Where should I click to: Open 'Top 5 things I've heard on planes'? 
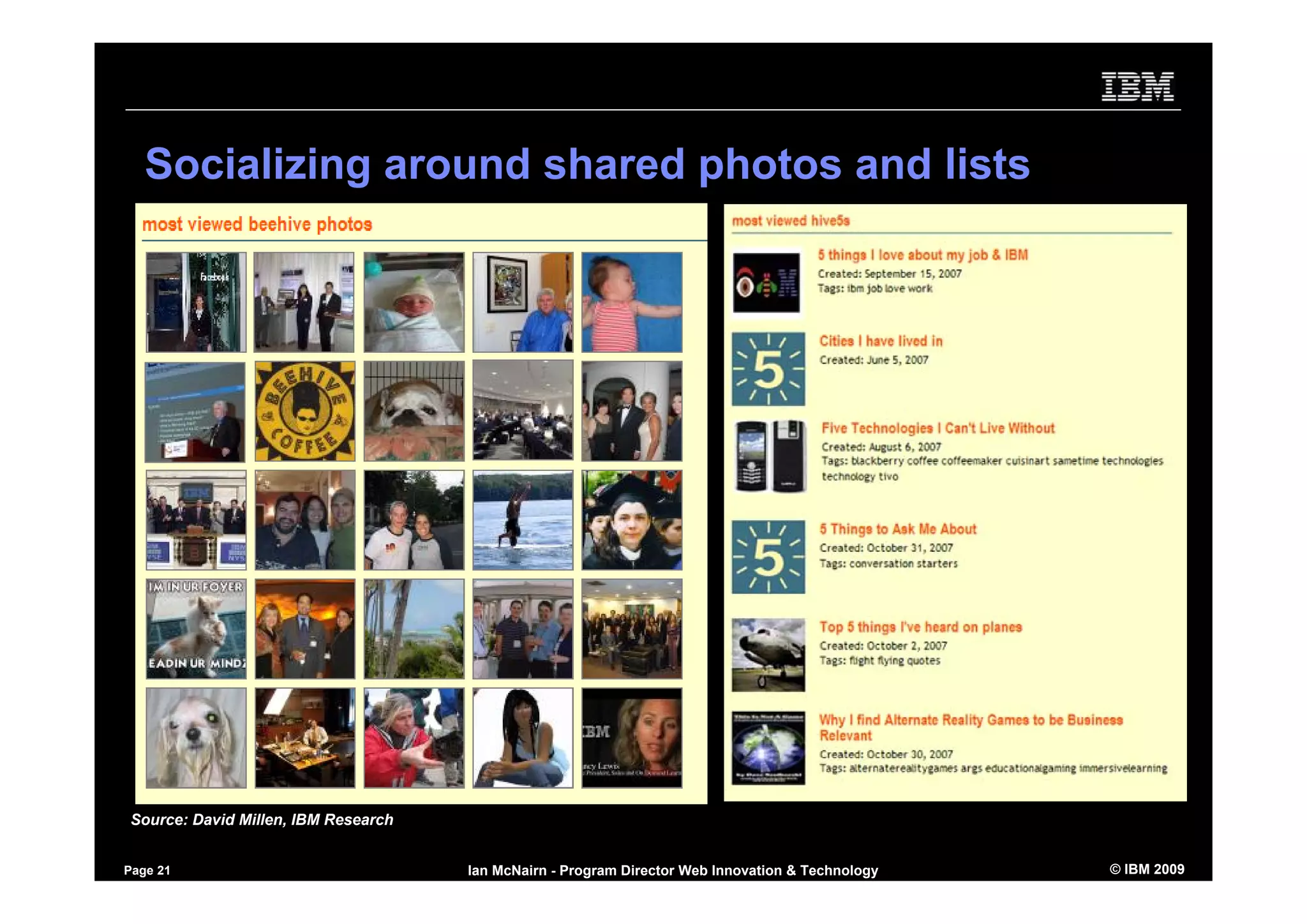920,627
